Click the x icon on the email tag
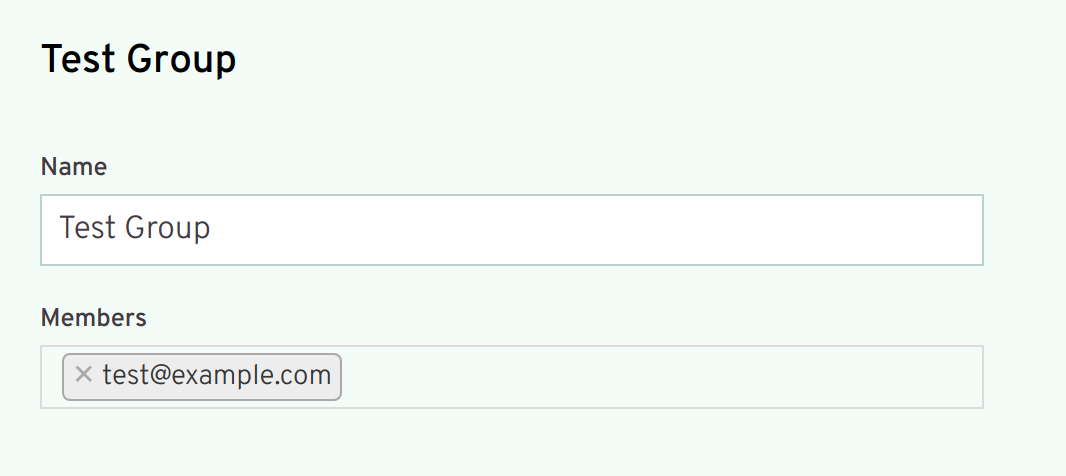 click(83, 374)
